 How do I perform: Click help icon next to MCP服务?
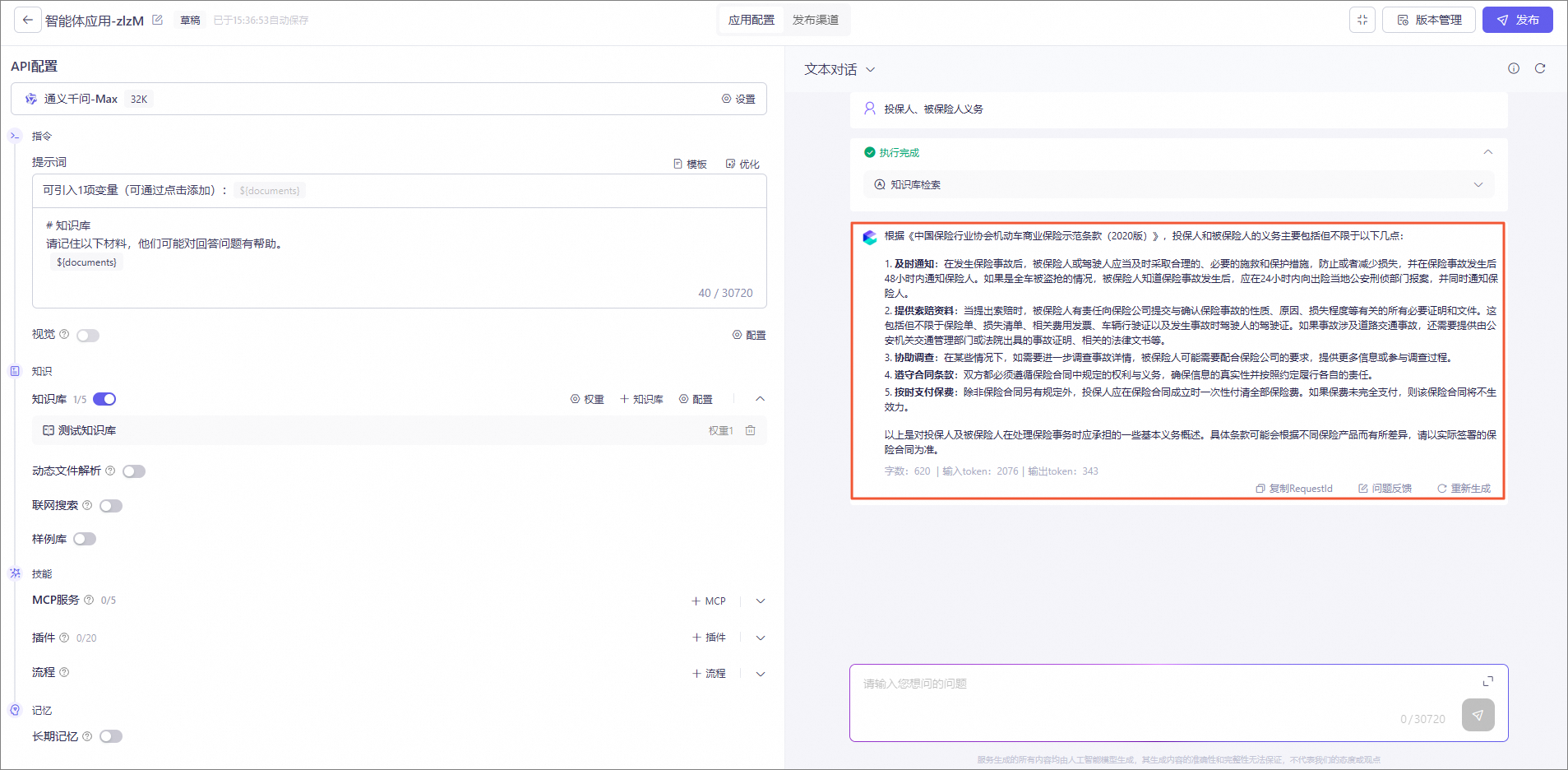pyautogui.click(x=89, y=600)
